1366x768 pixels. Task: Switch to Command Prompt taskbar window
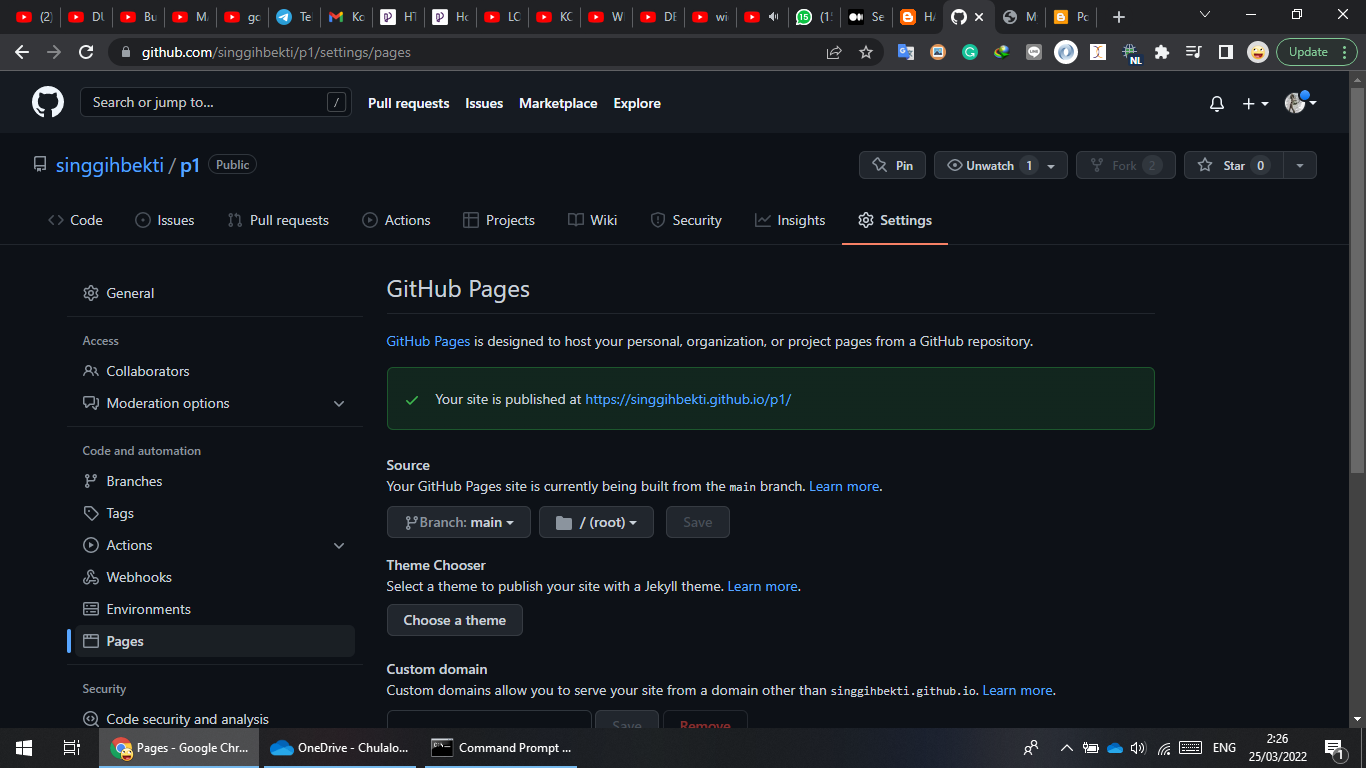(502, 748)
